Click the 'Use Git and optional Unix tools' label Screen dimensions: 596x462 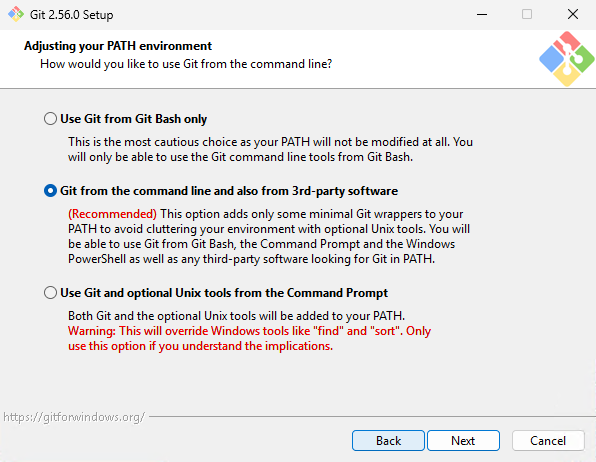click(x=224, y=293)
